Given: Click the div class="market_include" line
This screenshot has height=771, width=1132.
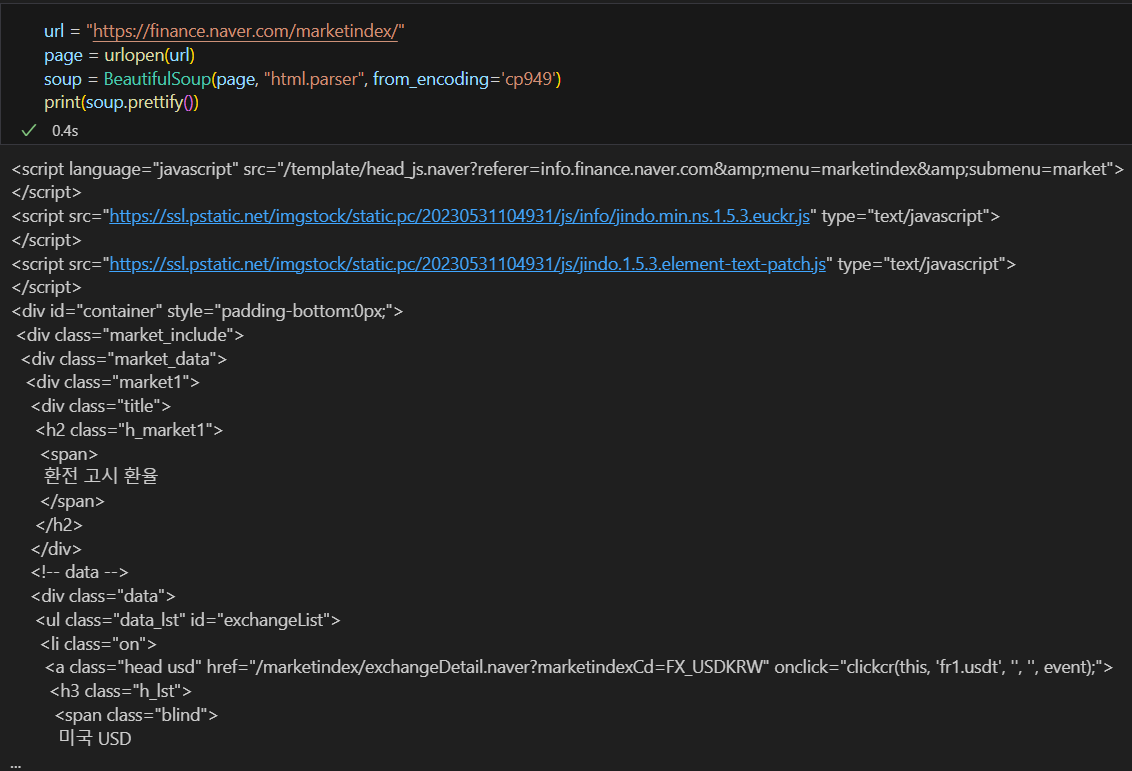Looking at the screenshot, I should point(130,335).
